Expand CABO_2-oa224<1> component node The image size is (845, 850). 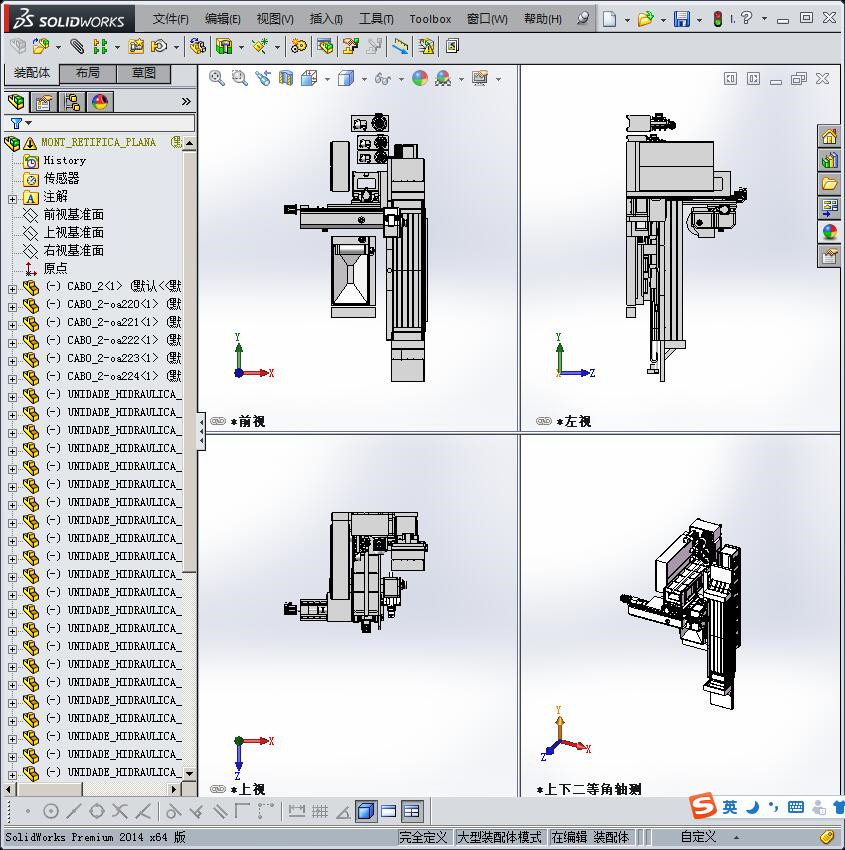[12, 379]
